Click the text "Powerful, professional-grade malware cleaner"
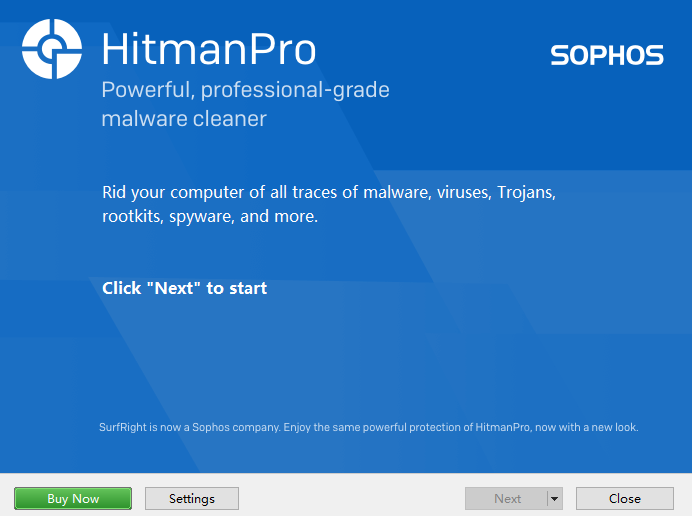The height and width of the screenshot is (516, 692). point(245,104)
